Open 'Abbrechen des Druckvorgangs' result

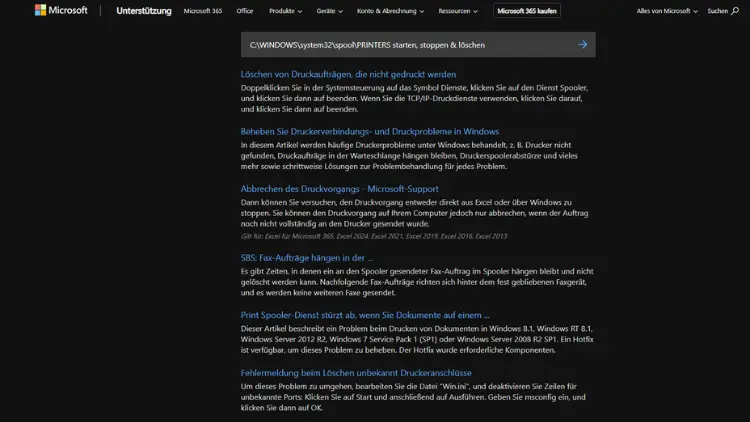tap(339, 188)
